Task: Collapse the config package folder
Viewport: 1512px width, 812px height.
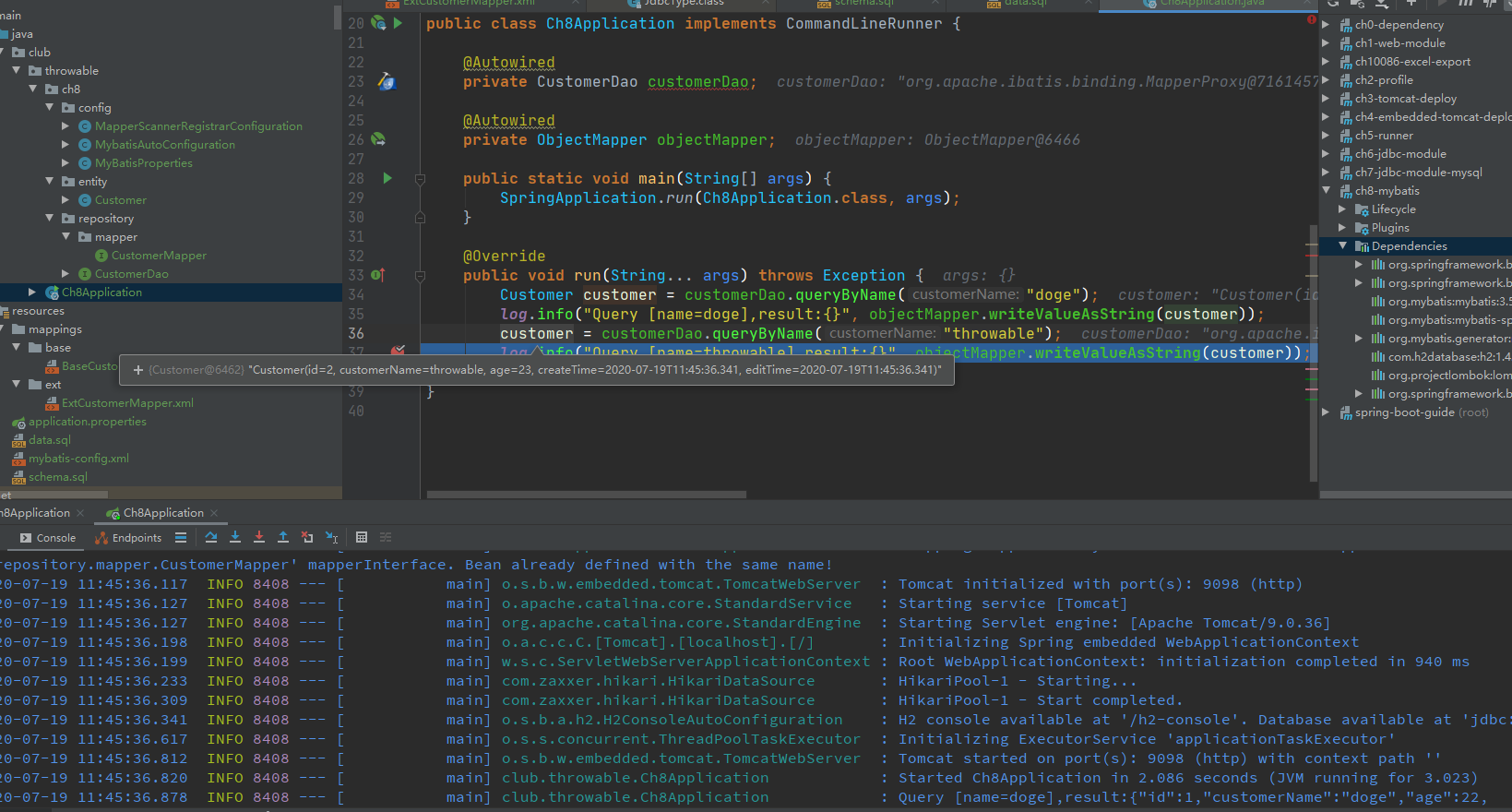Action: 50,108
